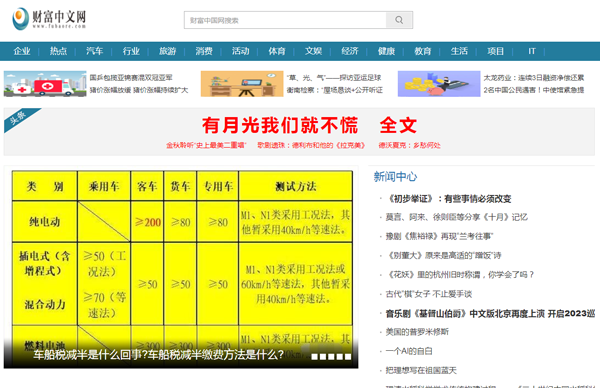Open 太龙药业 financing news link
The image size is (600, 388).
(x=534, y=78)
